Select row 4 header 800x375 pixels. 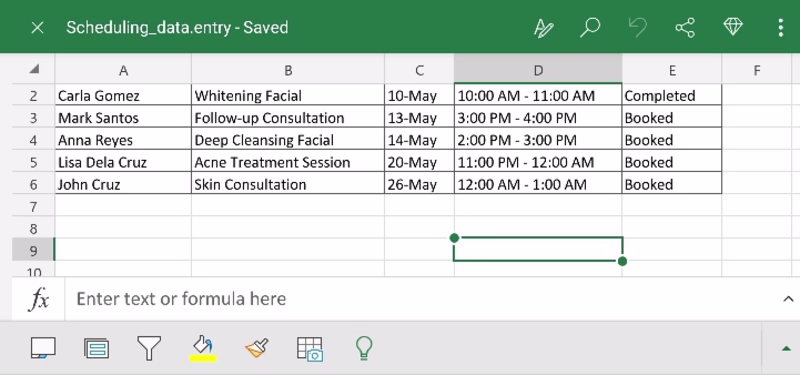[34, 140]
